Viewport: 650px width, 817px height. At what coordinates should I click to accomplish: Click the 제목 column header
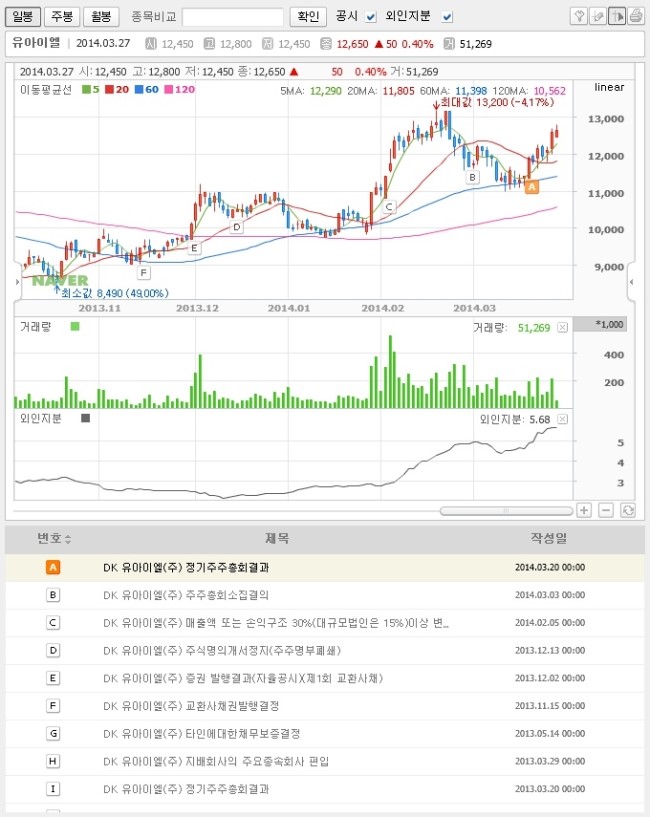277,538
